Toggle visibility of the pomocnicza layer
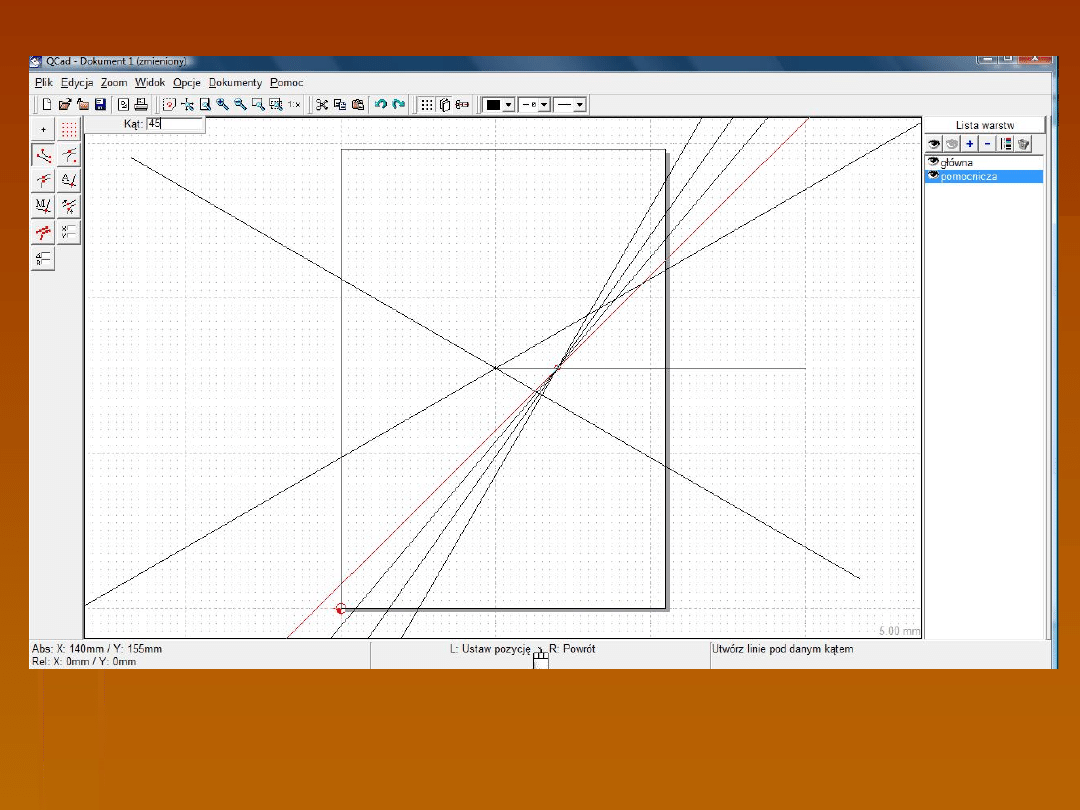This screenshot has width=1080, height=810. click(x=933, y=176)
